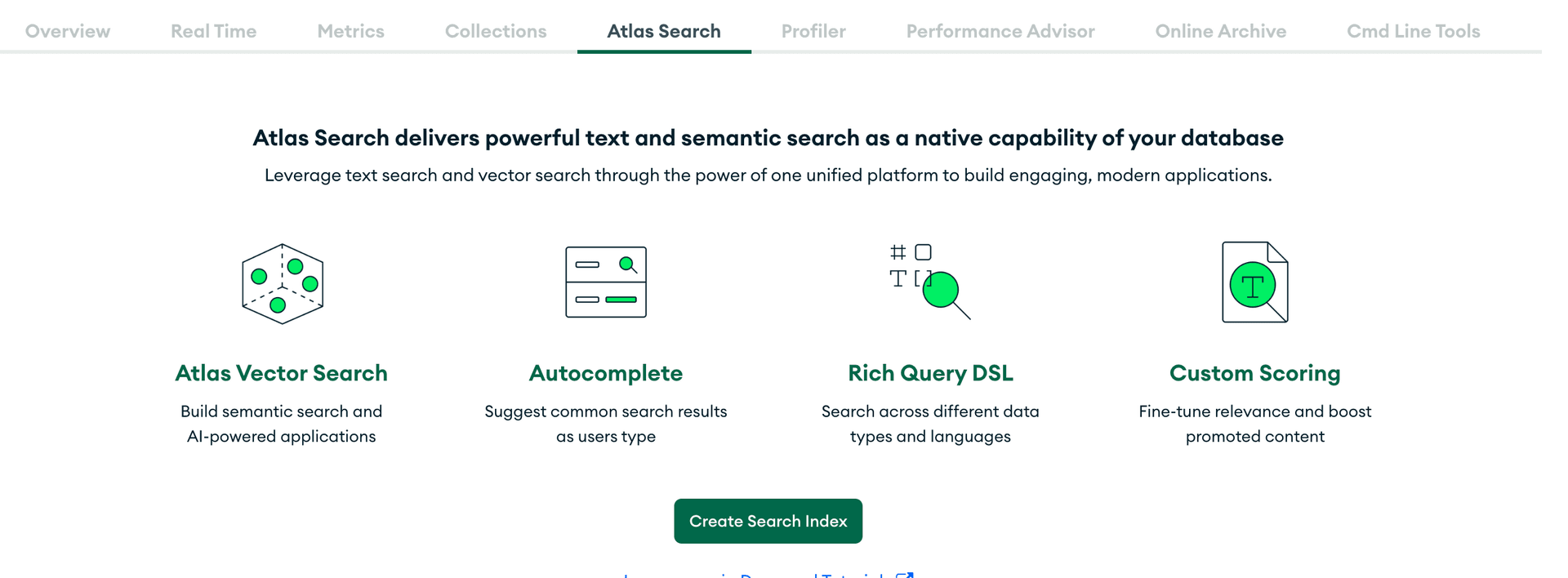
Task: Select the Autocomplete search bar icon
Action: coord(605,282)
